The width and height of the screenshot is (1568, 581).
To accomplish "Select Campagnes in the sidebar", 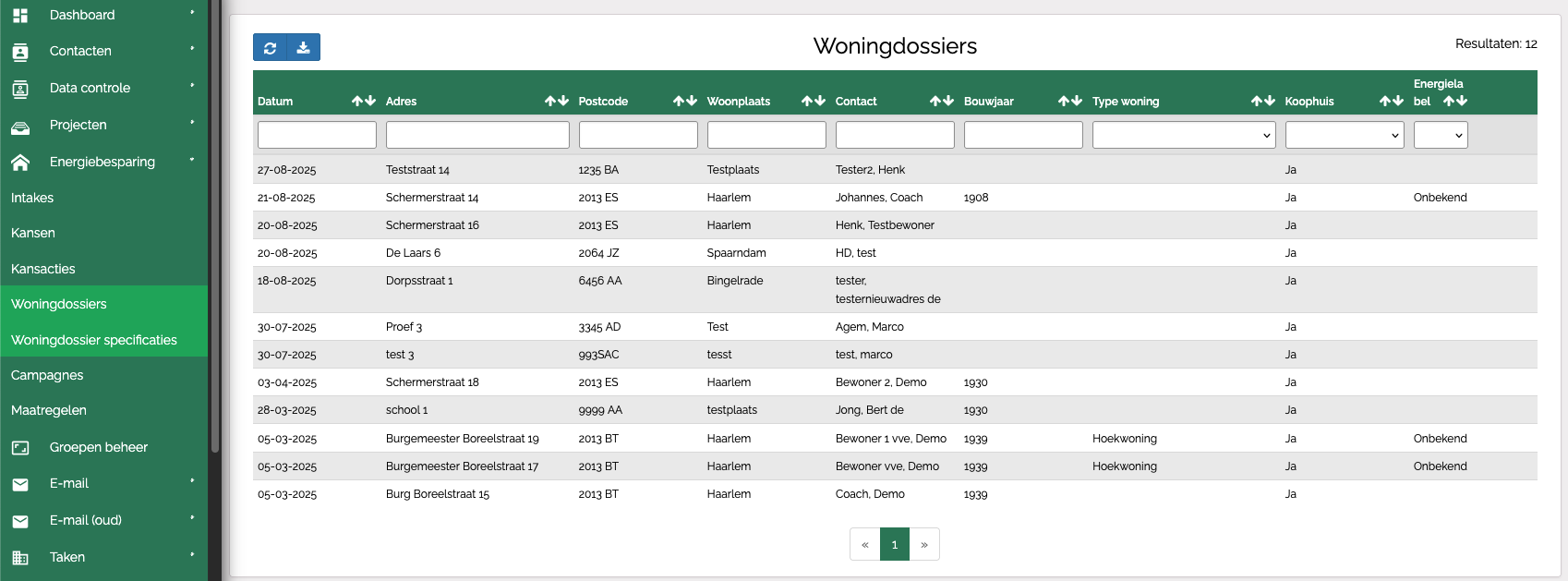I will coord(47,375).
